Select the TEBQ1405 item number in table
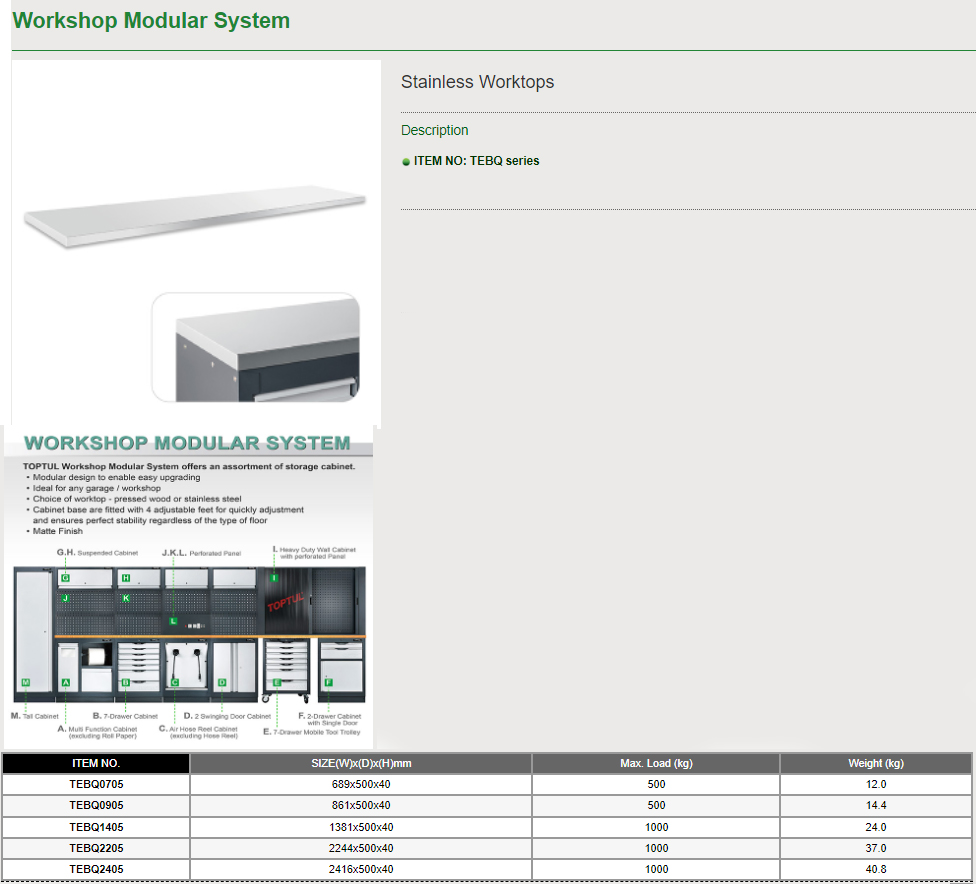This screenshot has height=884, width=976. point(96,827)
